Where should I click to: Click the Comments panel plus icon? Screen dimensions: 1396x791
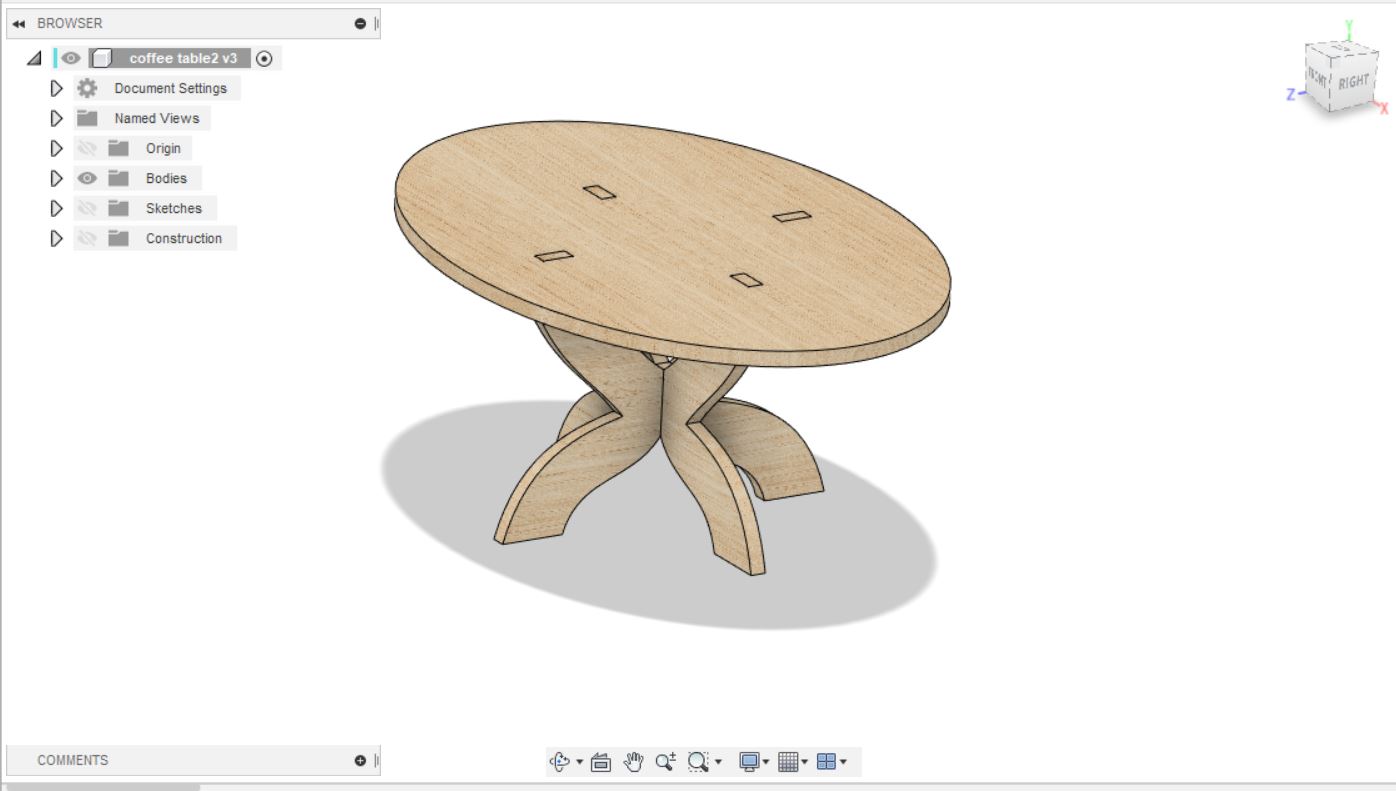(x=360, y=760)
